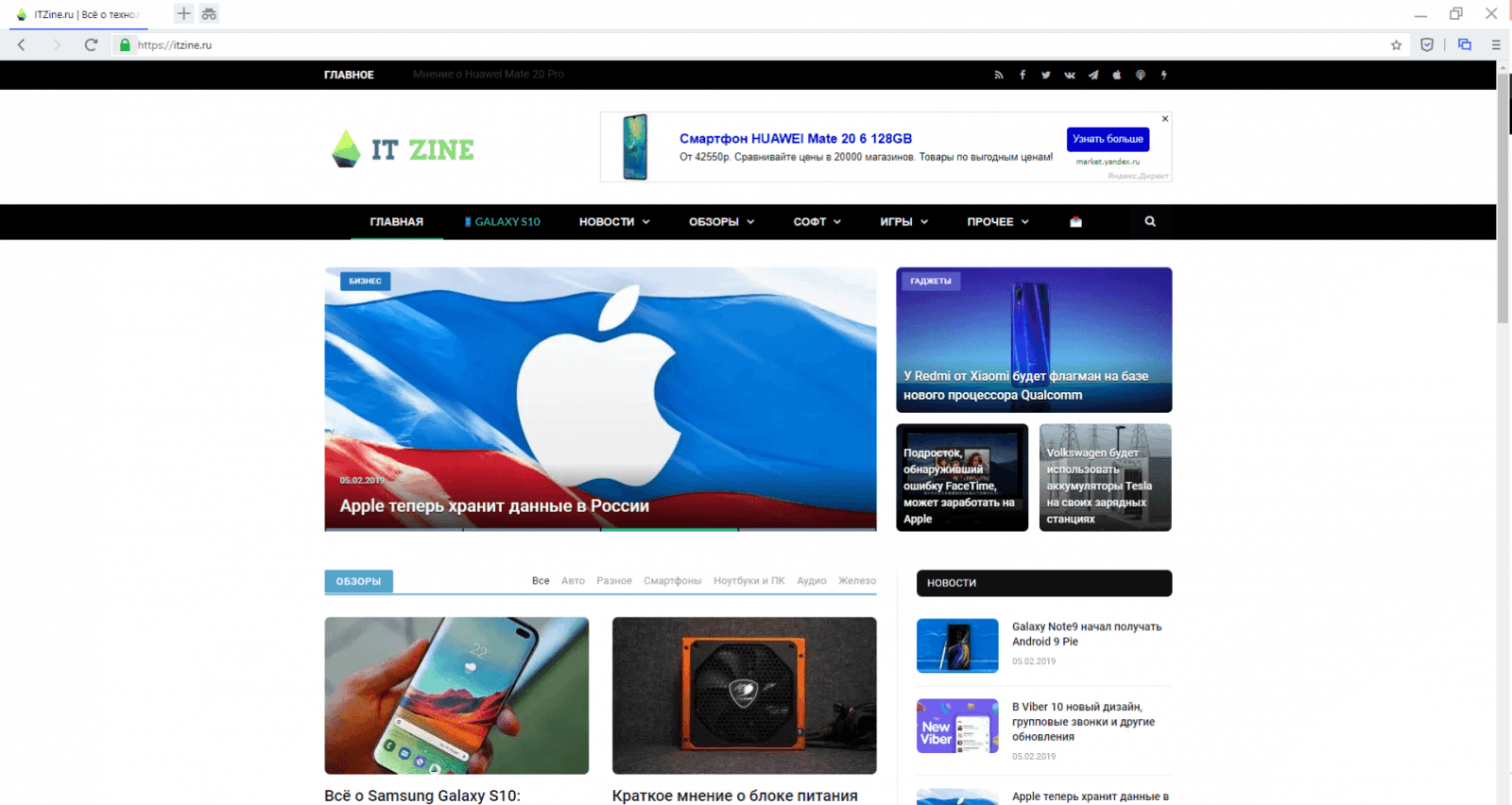Viewport: 1512px width, 805px height.
Task: Filter reviews by Смартфоны
Action: pyautogui.click(x=673, y=581)
